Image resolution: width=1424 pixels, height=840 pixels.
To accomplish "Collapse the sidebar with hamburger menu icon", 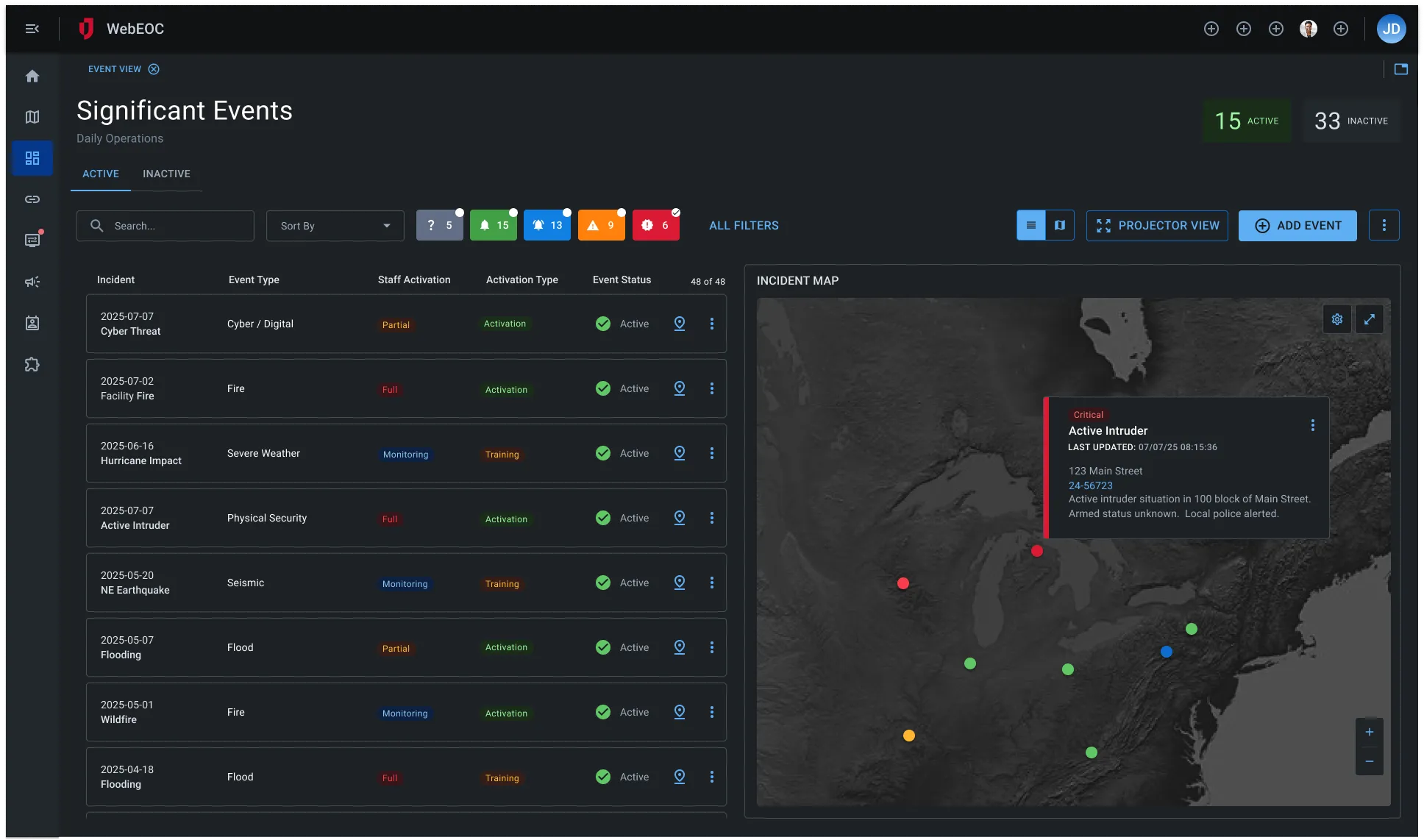I will click(x=32, y=29).
